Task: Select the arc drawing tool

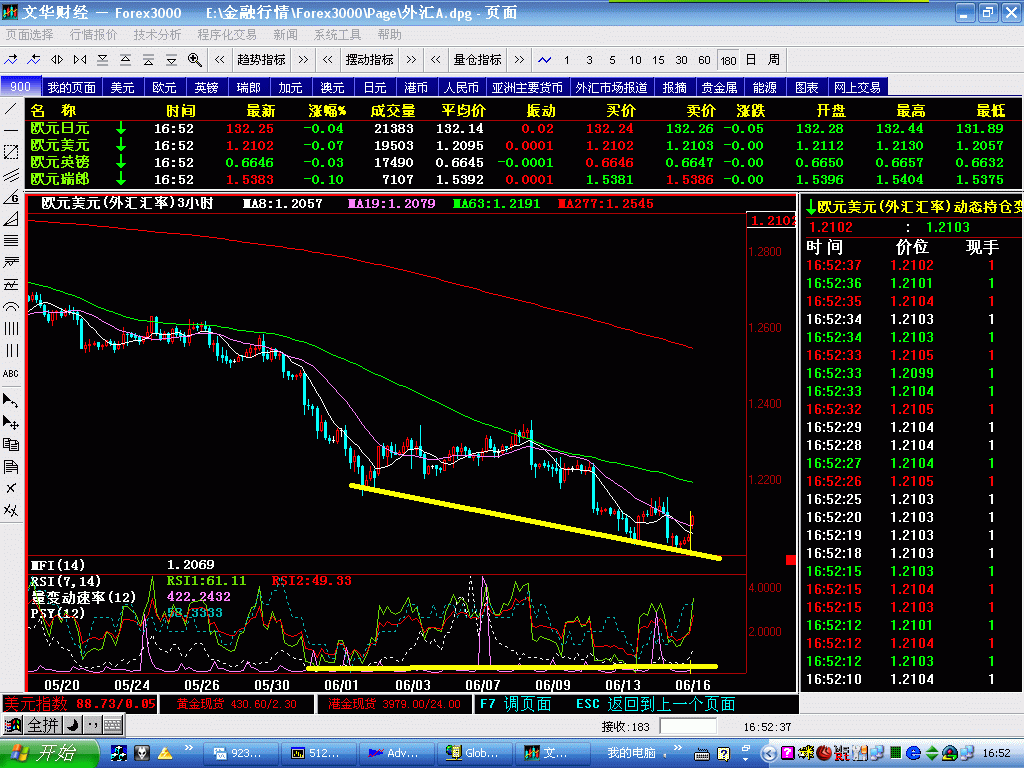Action: (11, 307)
